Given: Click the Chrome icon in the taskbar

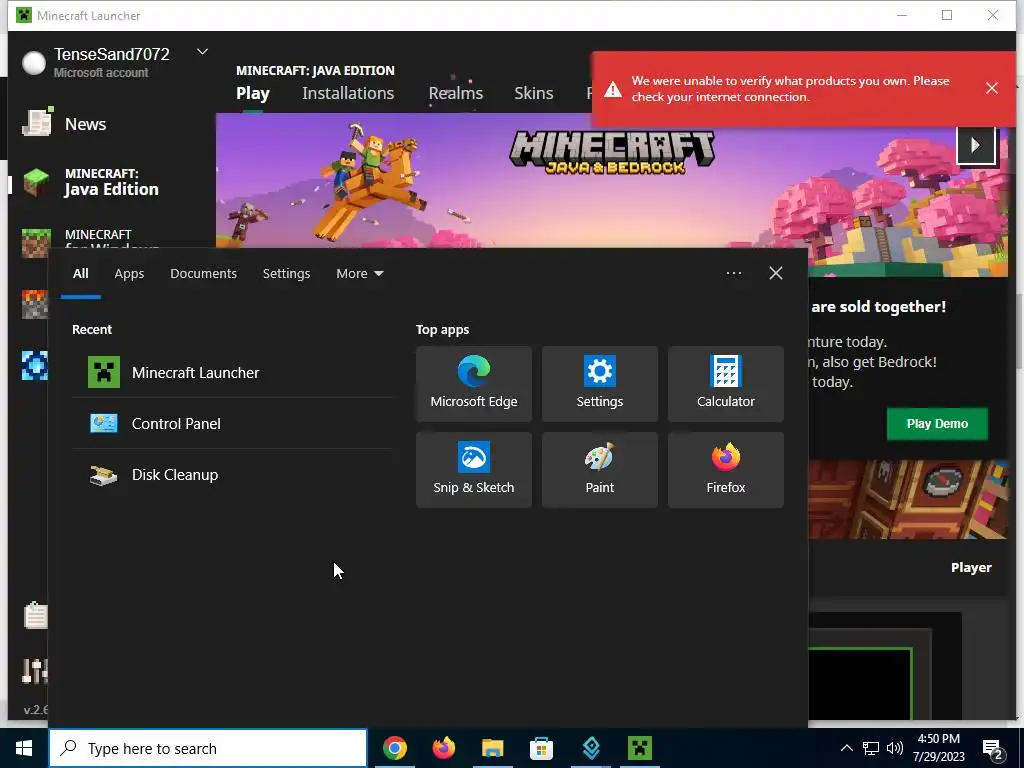Looking at the screenshot, I should click(394, 748).
